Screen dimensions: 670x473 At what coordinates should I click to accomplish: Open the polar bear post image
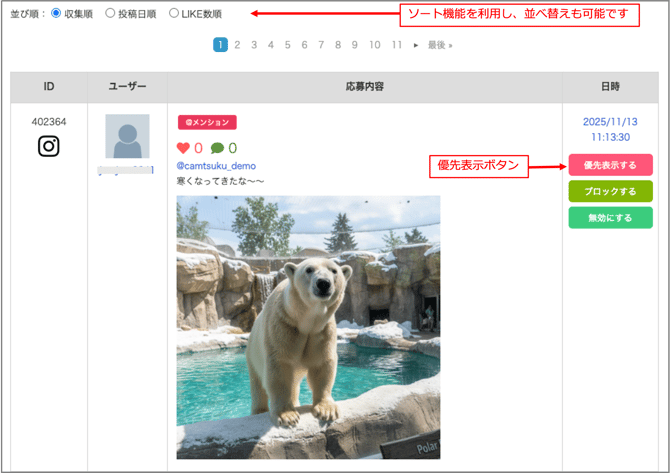[x=308, y=326]
